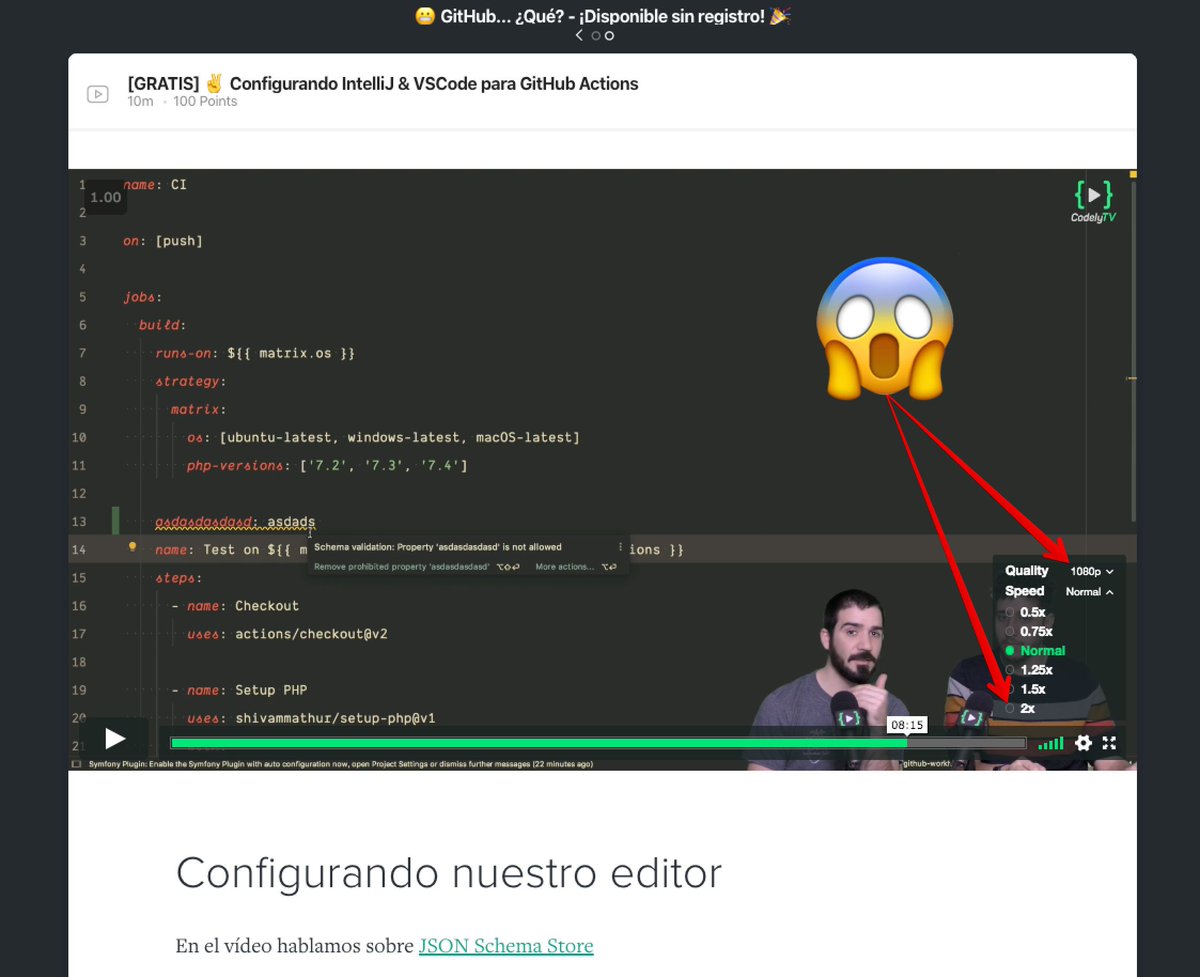This screenshot has height=977, width=1200.
Task: Select 1.25x playback speed
Action: coord(1029,670)
